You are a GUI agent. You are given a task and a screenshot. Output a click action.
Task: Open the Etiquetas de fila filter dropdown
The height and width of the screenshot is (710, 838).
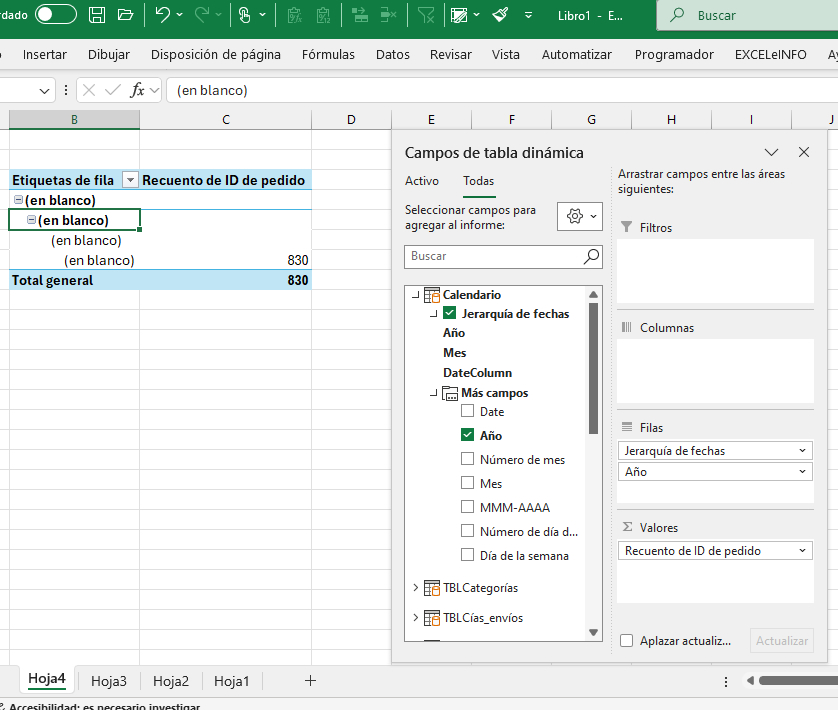[x=129, y=180]
